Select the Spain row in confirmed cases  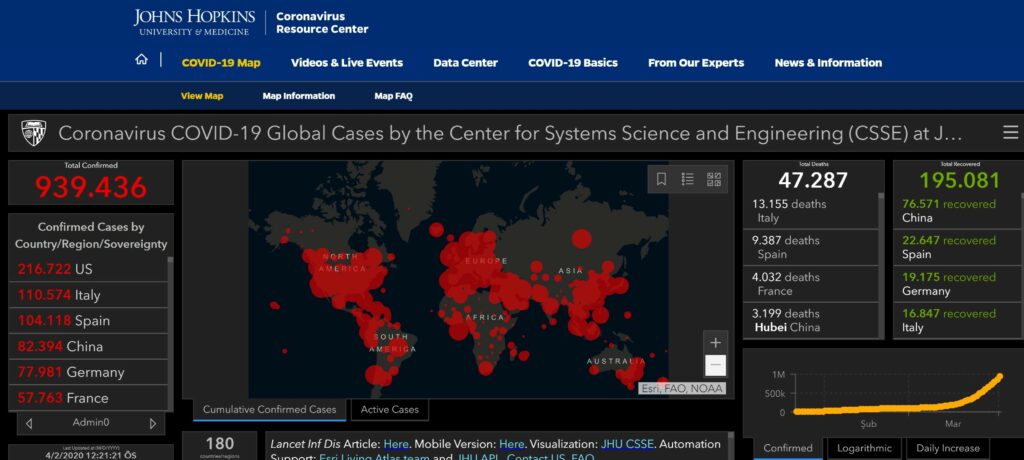click(88, 320)
